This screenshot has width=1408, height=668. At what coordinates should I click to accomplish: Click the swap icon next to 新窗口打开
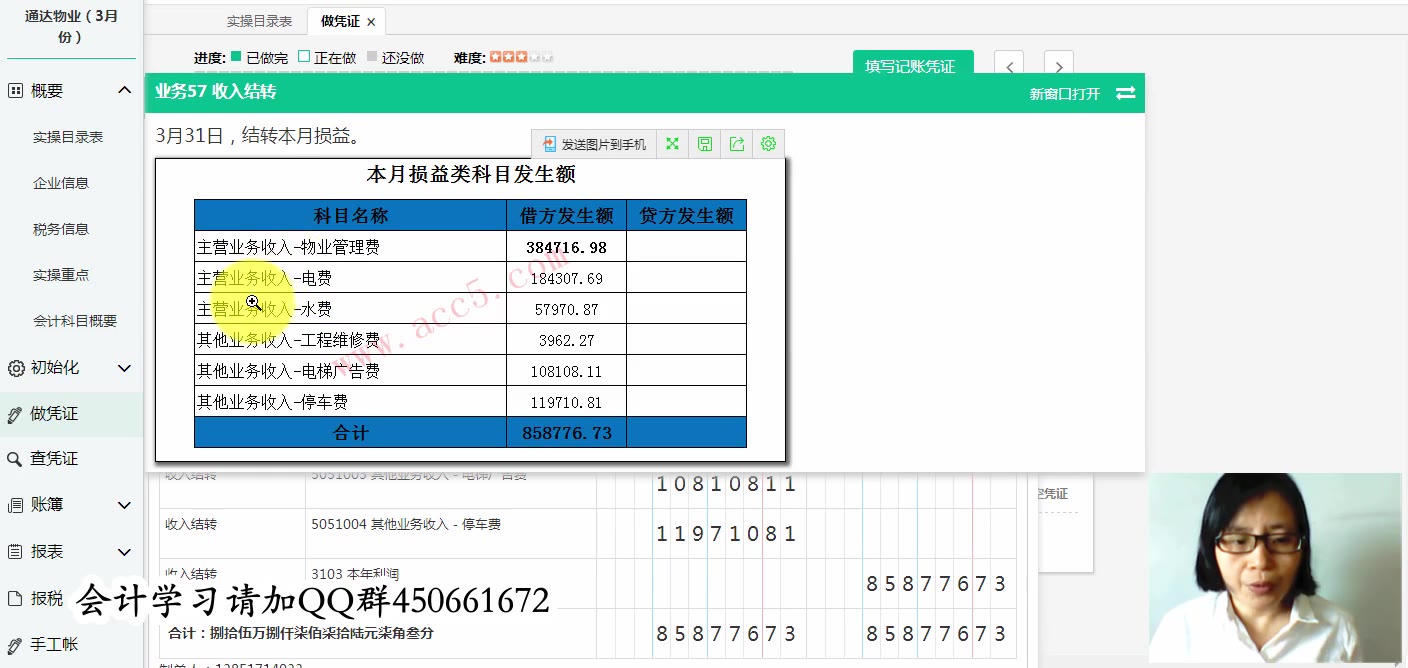[1128, 92]
